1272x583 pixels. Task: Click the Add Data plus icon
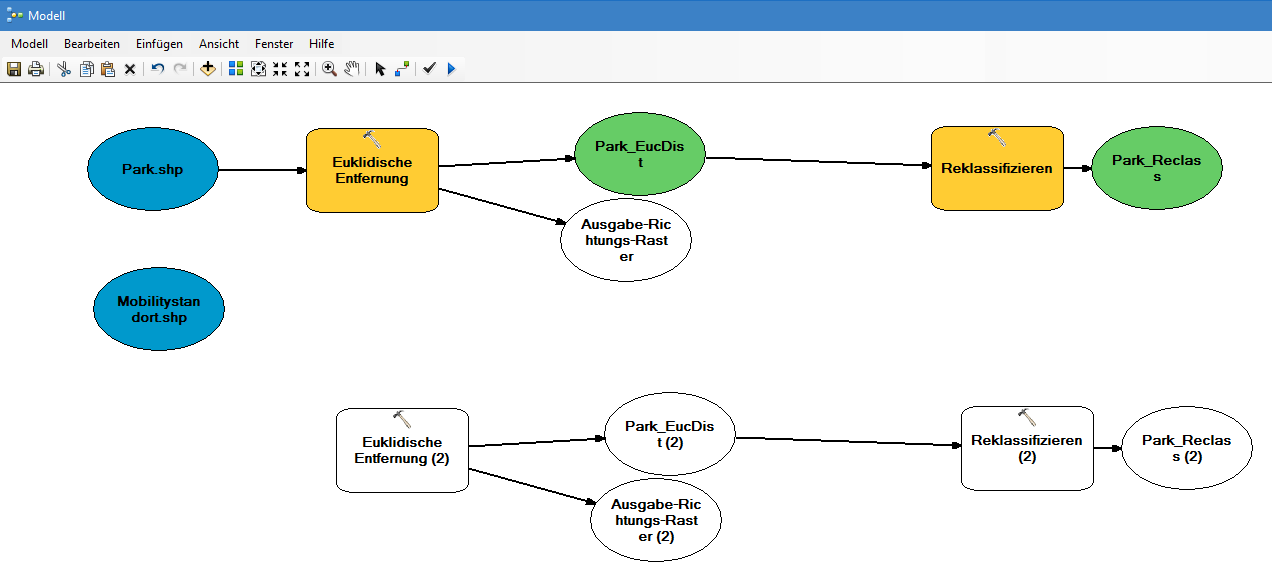pos(207,69)
